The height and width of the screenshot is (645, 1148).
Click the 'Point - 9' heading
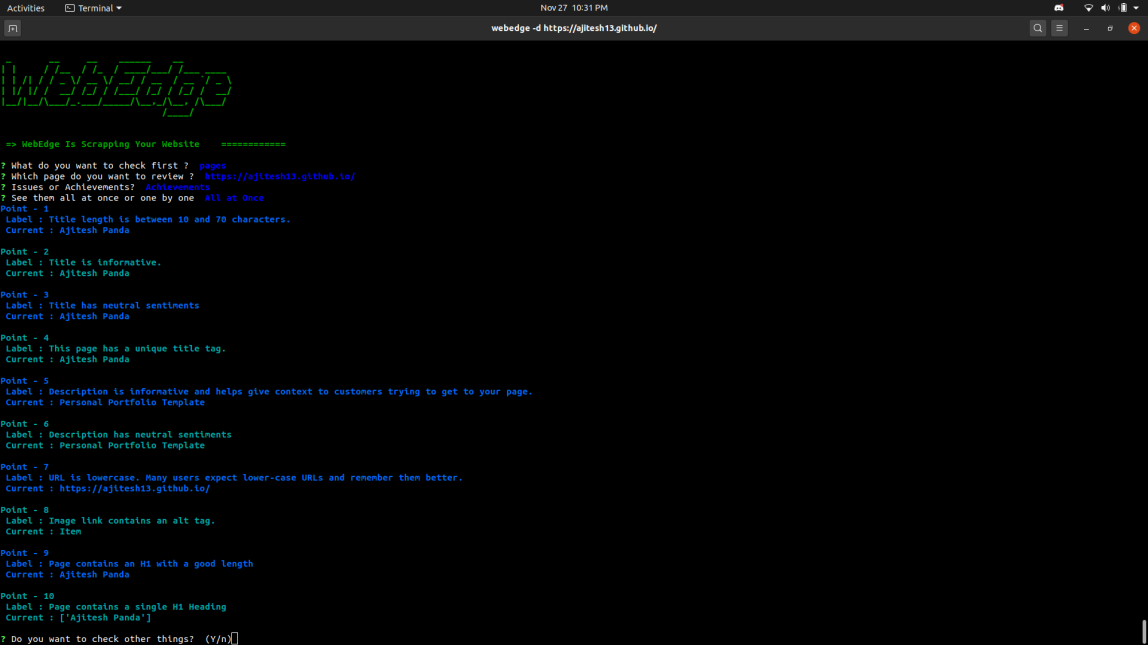click(x=25, y=553)
